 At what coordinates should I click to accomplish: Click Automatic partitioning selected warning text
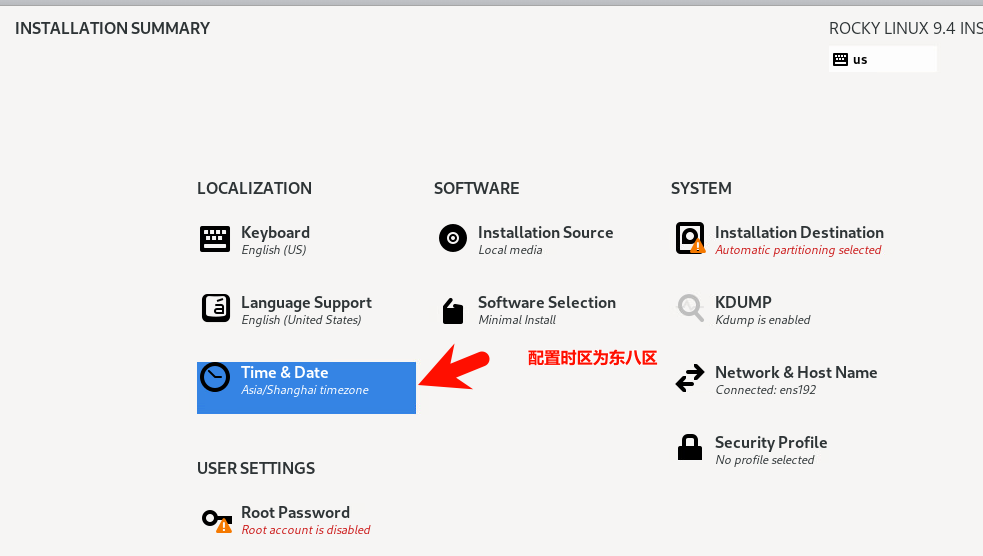798,249
